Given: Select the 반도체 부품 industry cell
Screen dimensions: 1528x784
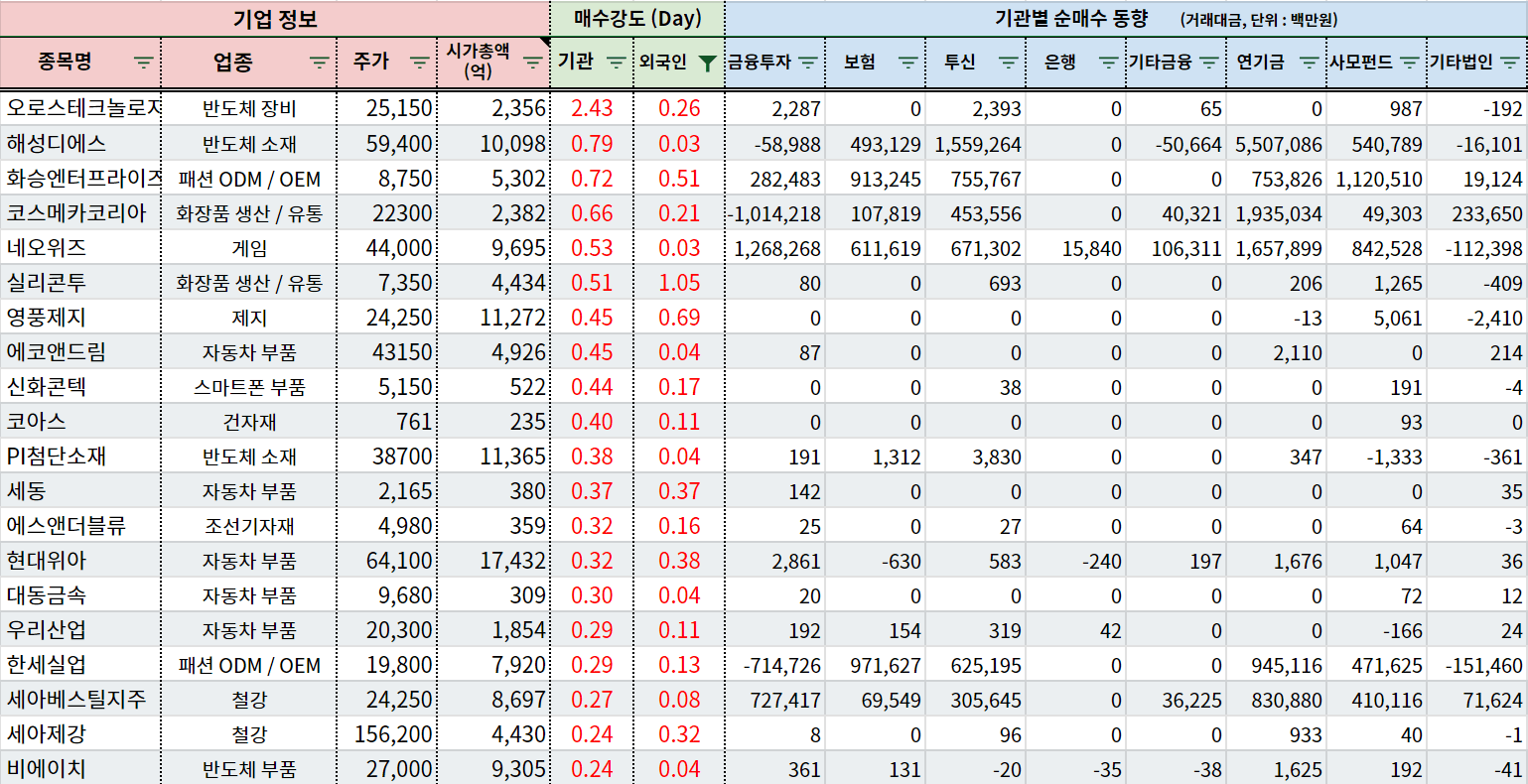Looking at the screenshot, I should (249, 768).
